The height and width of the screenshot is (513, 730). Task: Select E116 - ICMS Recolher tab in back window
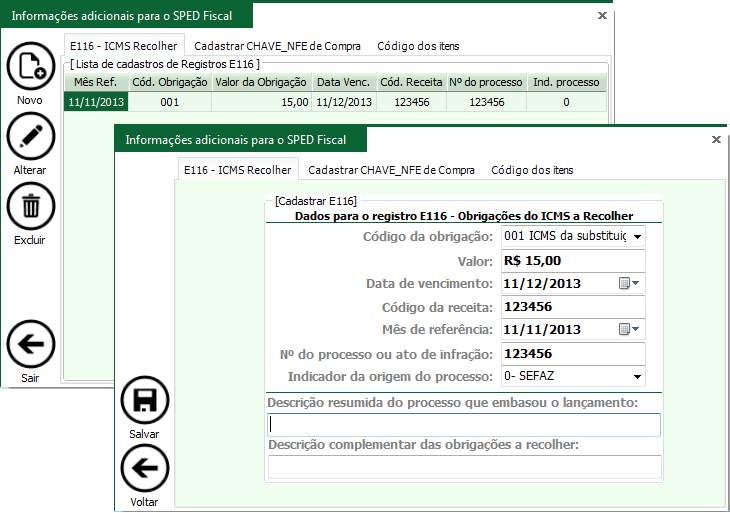[124, 46]
